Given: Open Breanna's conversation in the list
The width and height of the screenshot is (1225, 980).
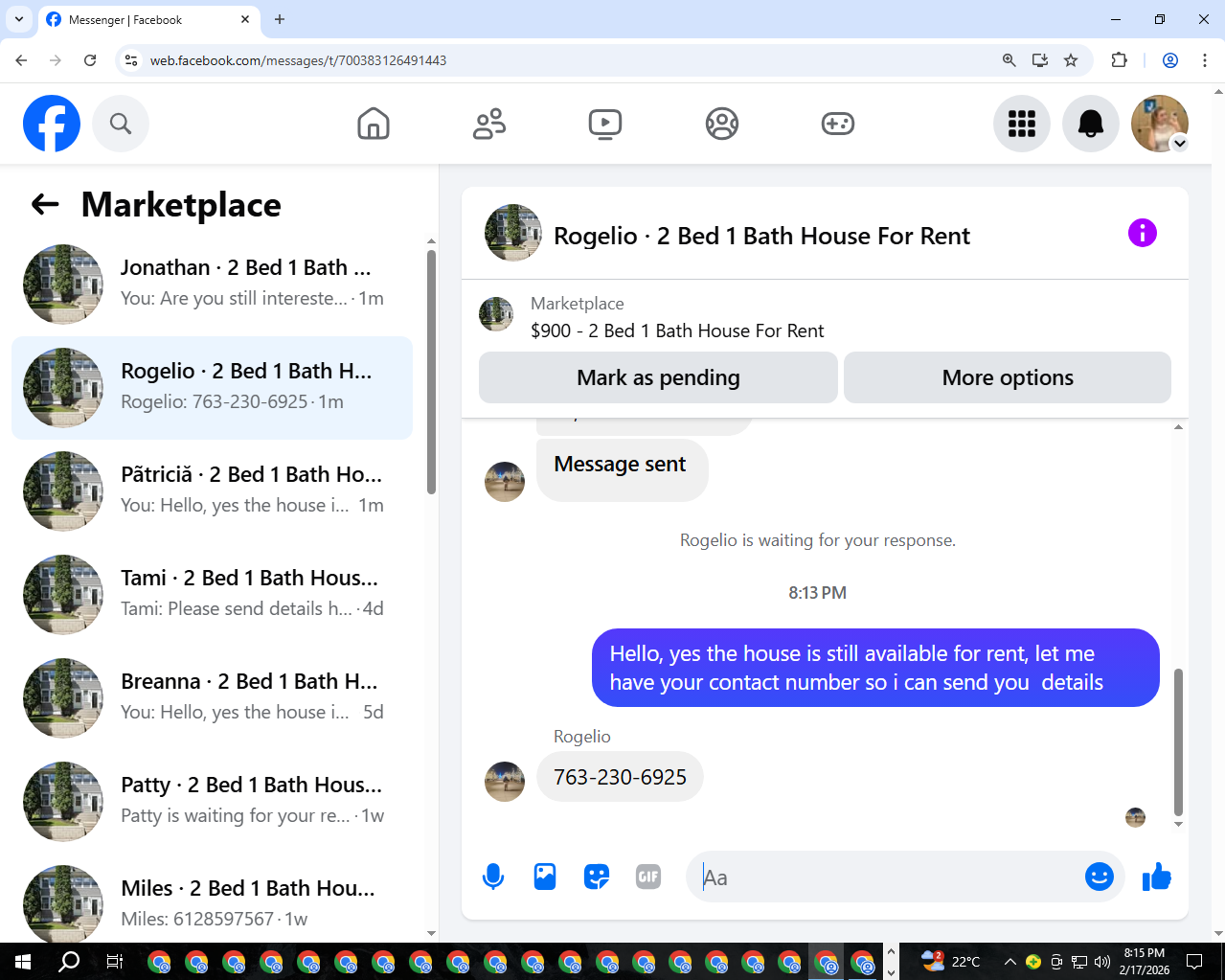Looking at the screenshot, I should (x=213, y=698).
